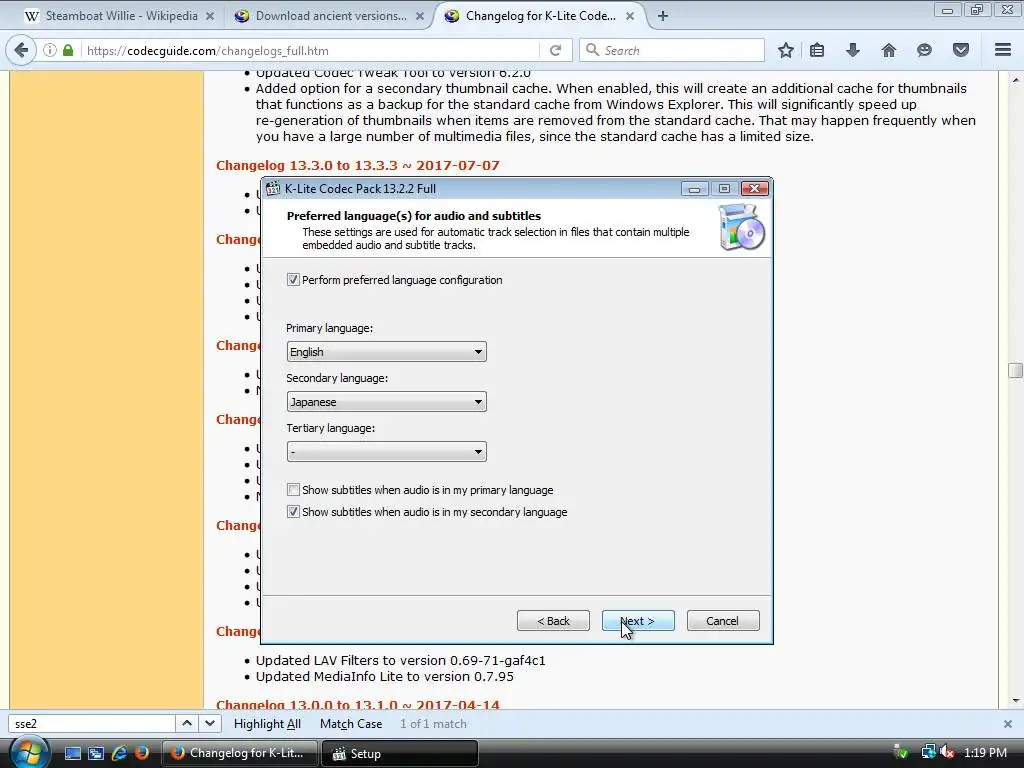Click the Pocket save icon

pos(961,50)
